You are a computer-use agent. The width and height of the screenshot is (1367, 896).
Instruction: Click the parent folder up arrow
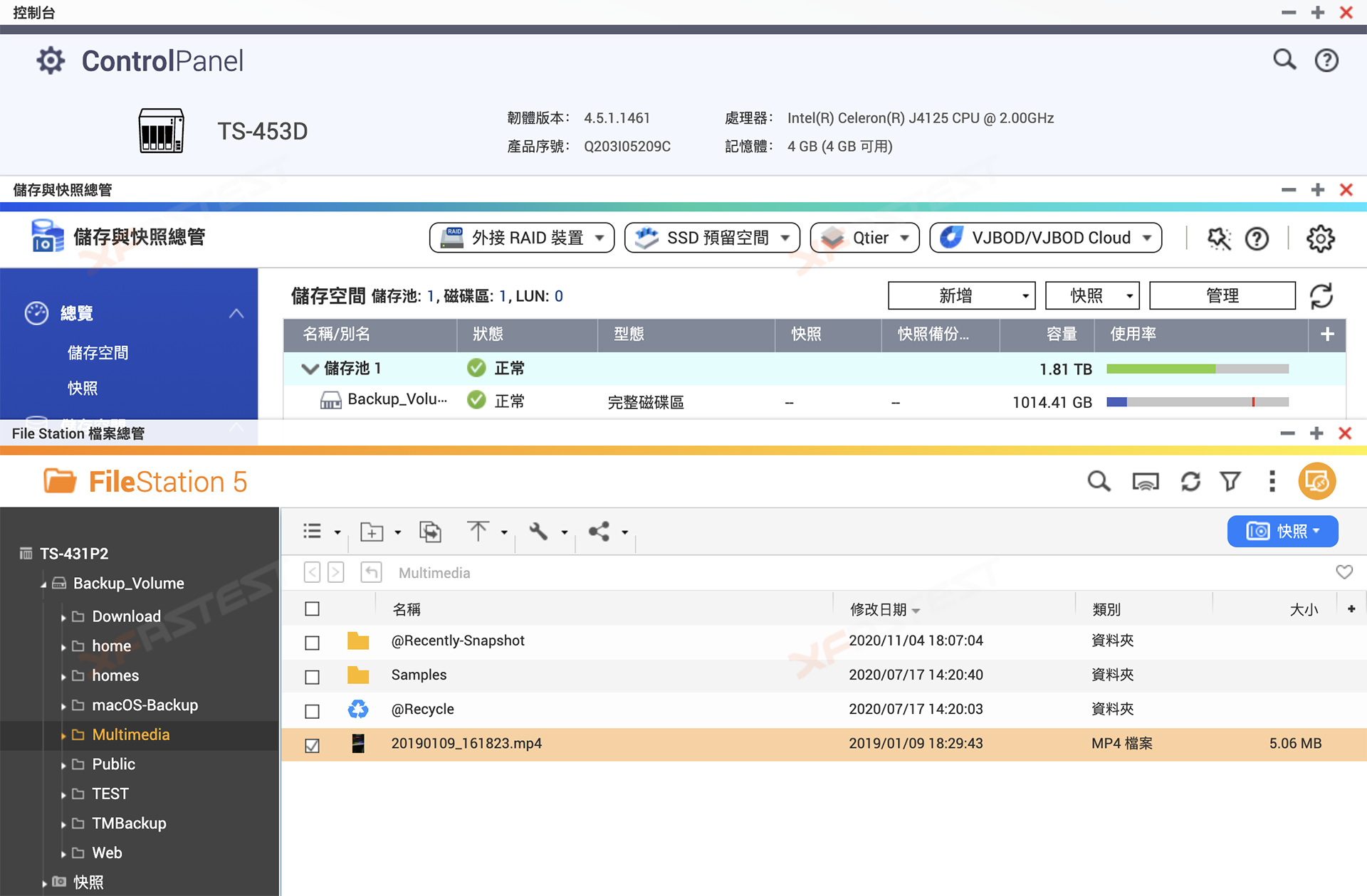coord(371,572)
